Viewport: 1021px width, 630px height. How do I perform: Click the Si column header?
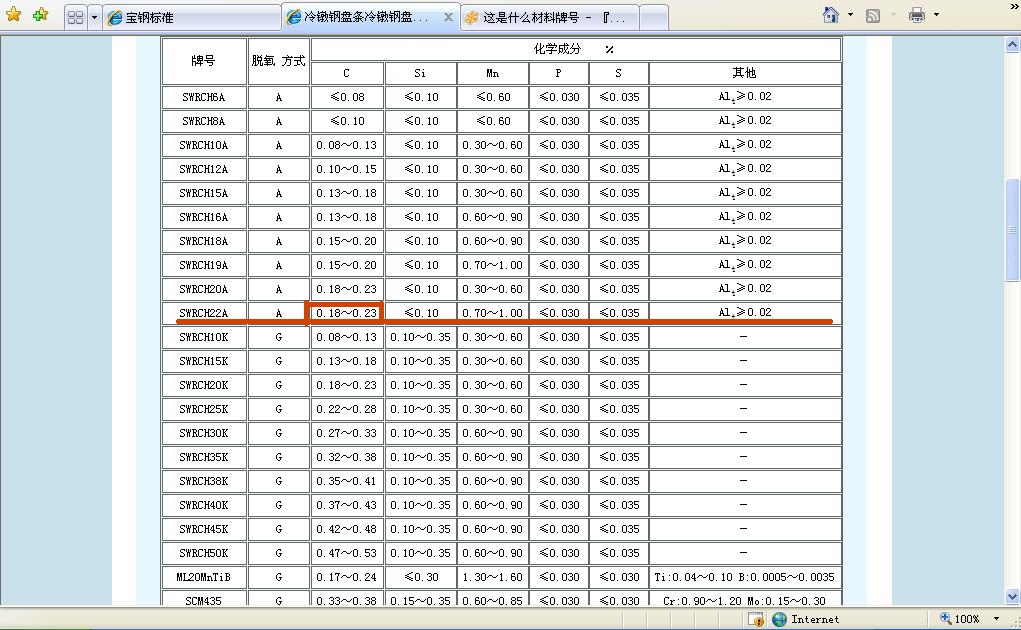point(420,73)
